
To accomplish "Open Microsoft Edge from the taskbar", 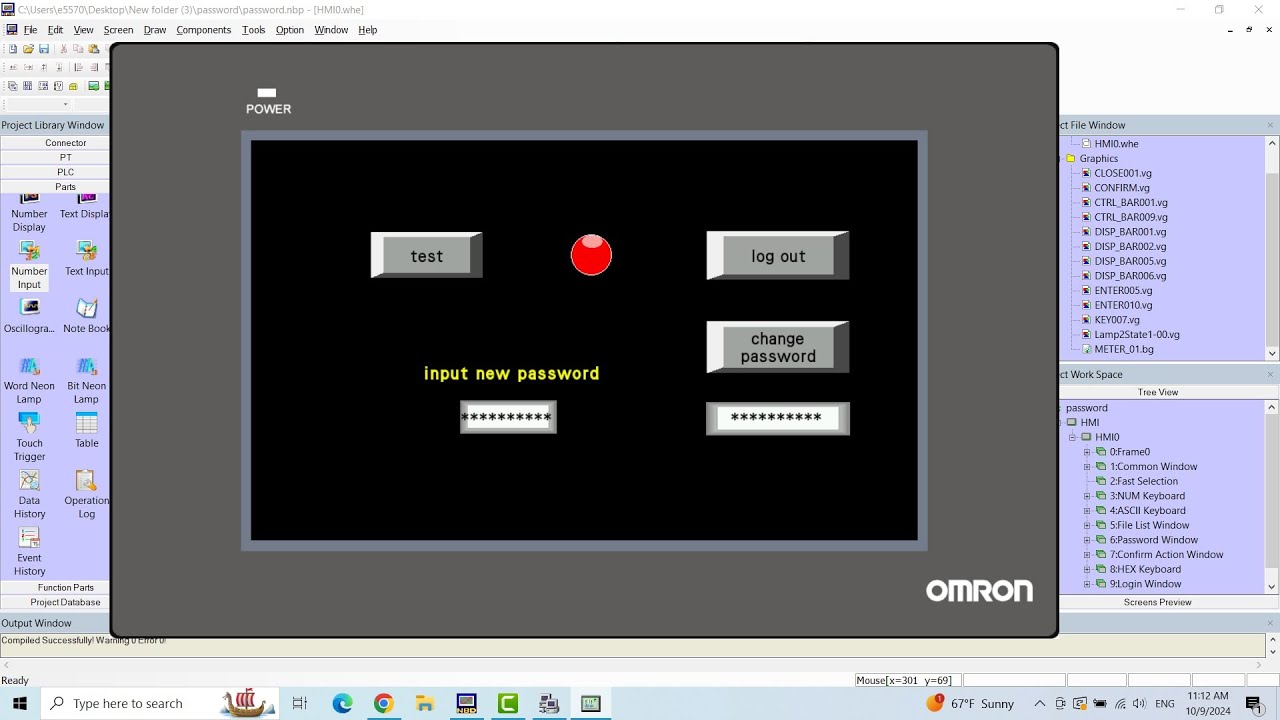I will (342, 704).
